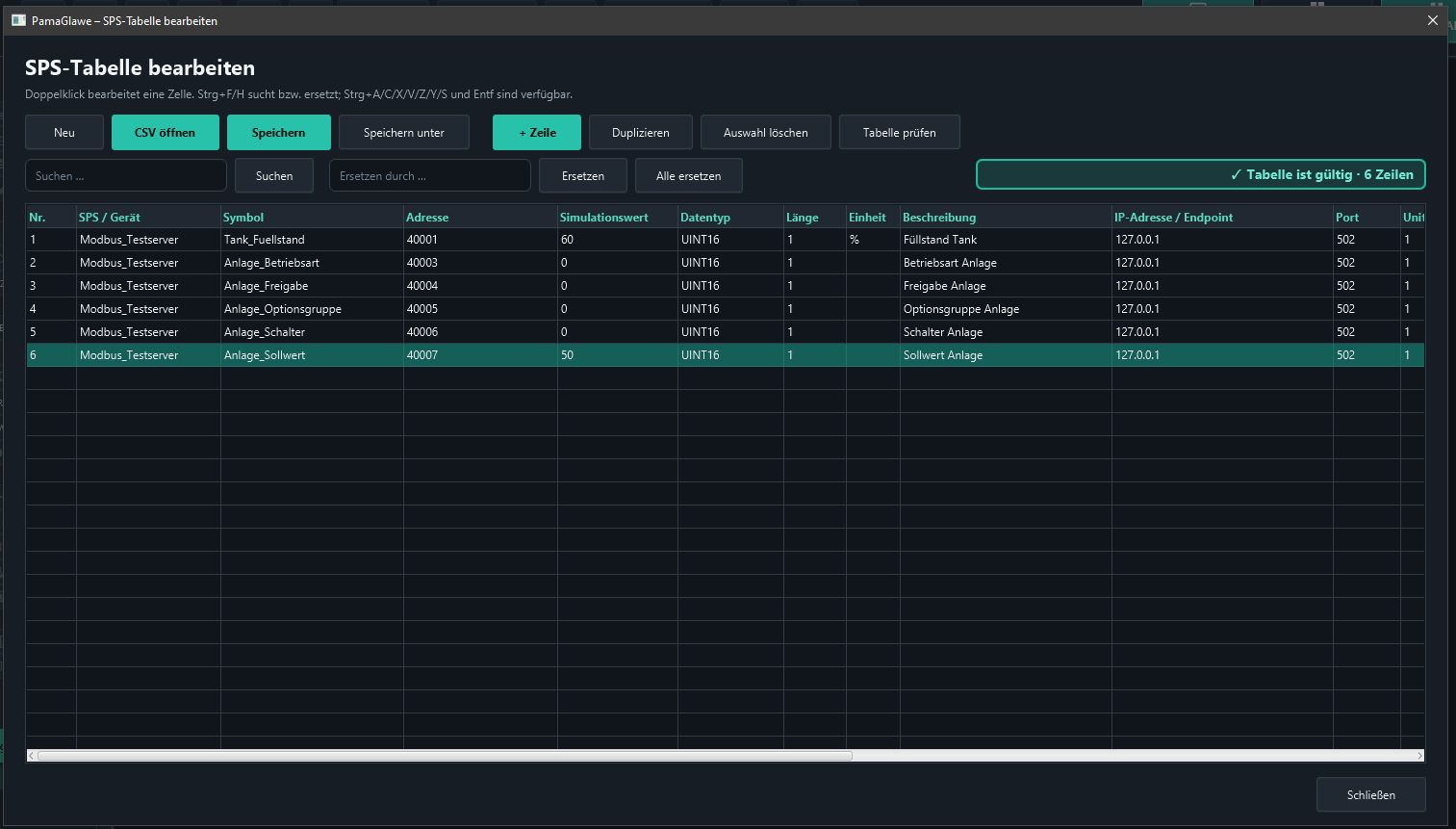Click the horizontal scrollbar thumb of the table
The height and width of the screenshot is (829, 1456).
(x=445, y=756)
